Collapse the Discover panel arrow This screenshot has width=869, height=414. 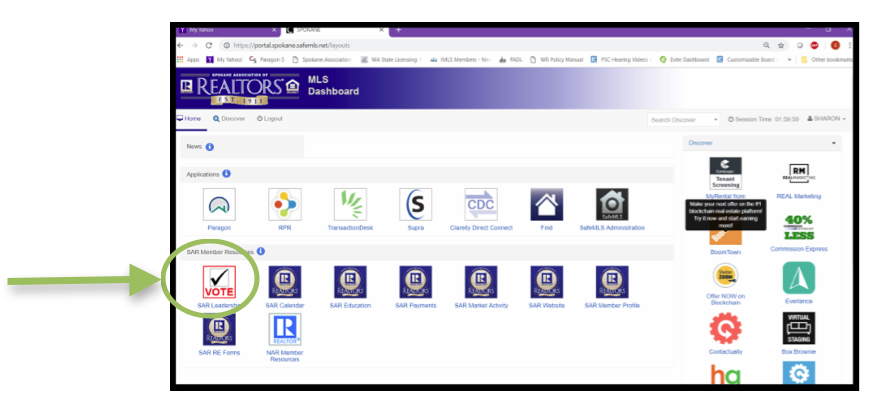click(x=834, y=143)
